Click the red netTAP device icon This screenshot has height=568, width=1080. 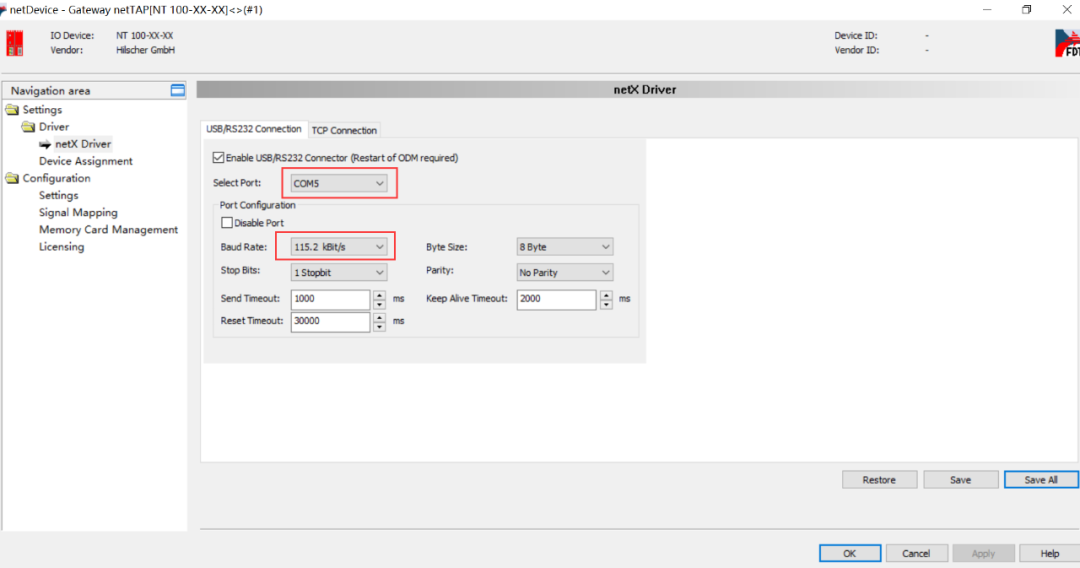pyautogui.click(x=14, y=43)
